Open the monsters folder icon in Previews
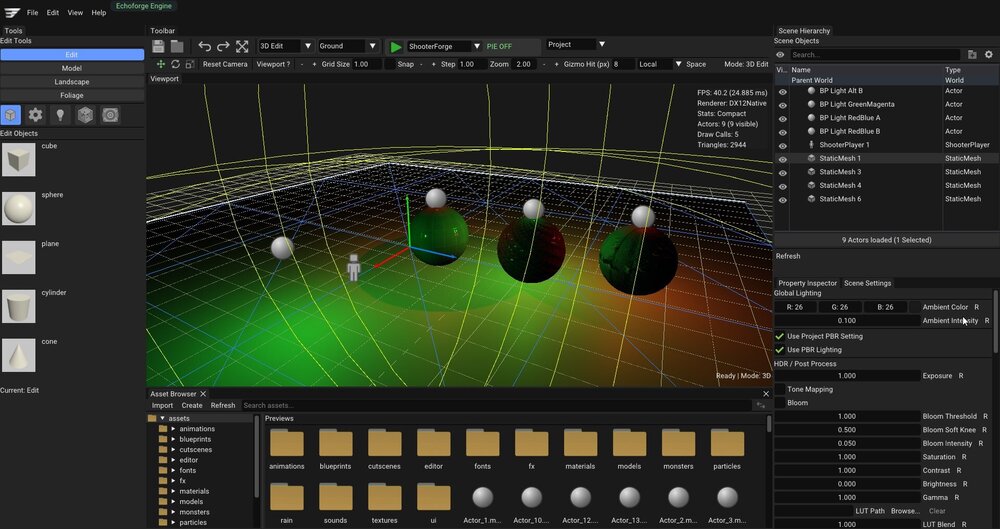The width and height of the screenshot is (1000, 529). click(x=678, y=443)
